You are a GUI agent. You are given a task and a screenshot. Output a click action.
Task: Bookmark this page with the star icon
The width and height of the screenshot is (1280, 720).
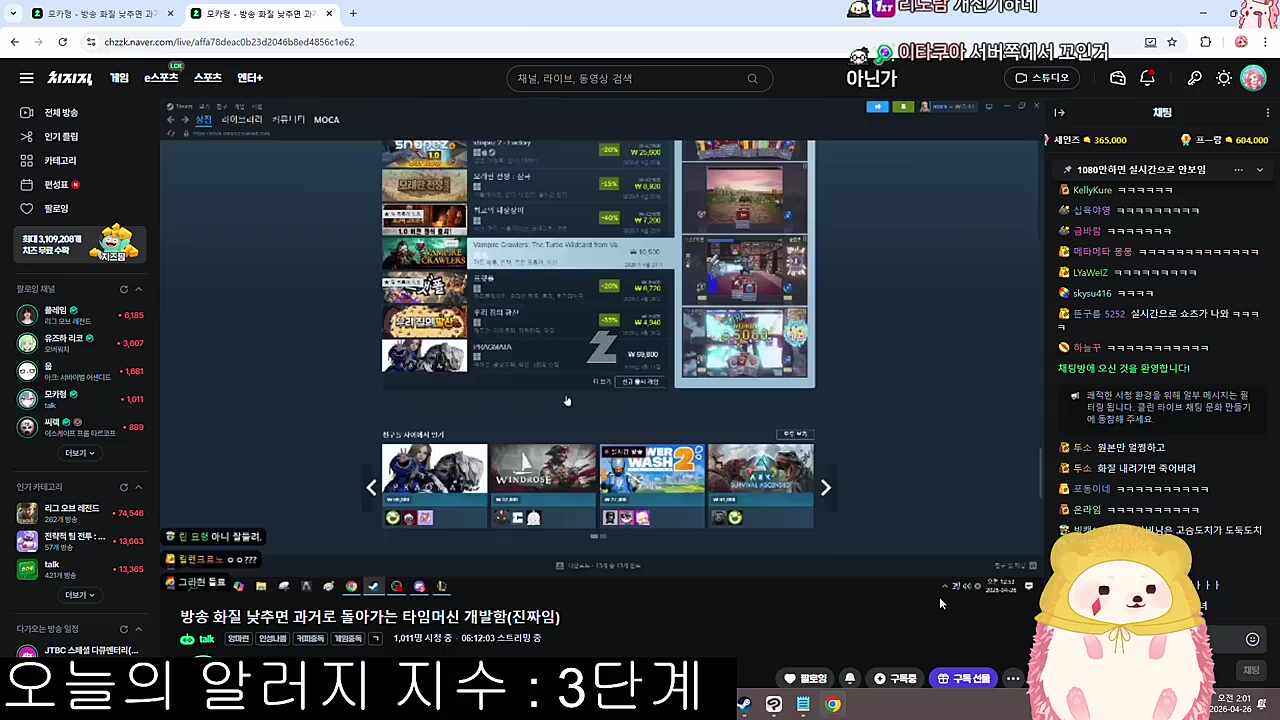(1172, 42)
